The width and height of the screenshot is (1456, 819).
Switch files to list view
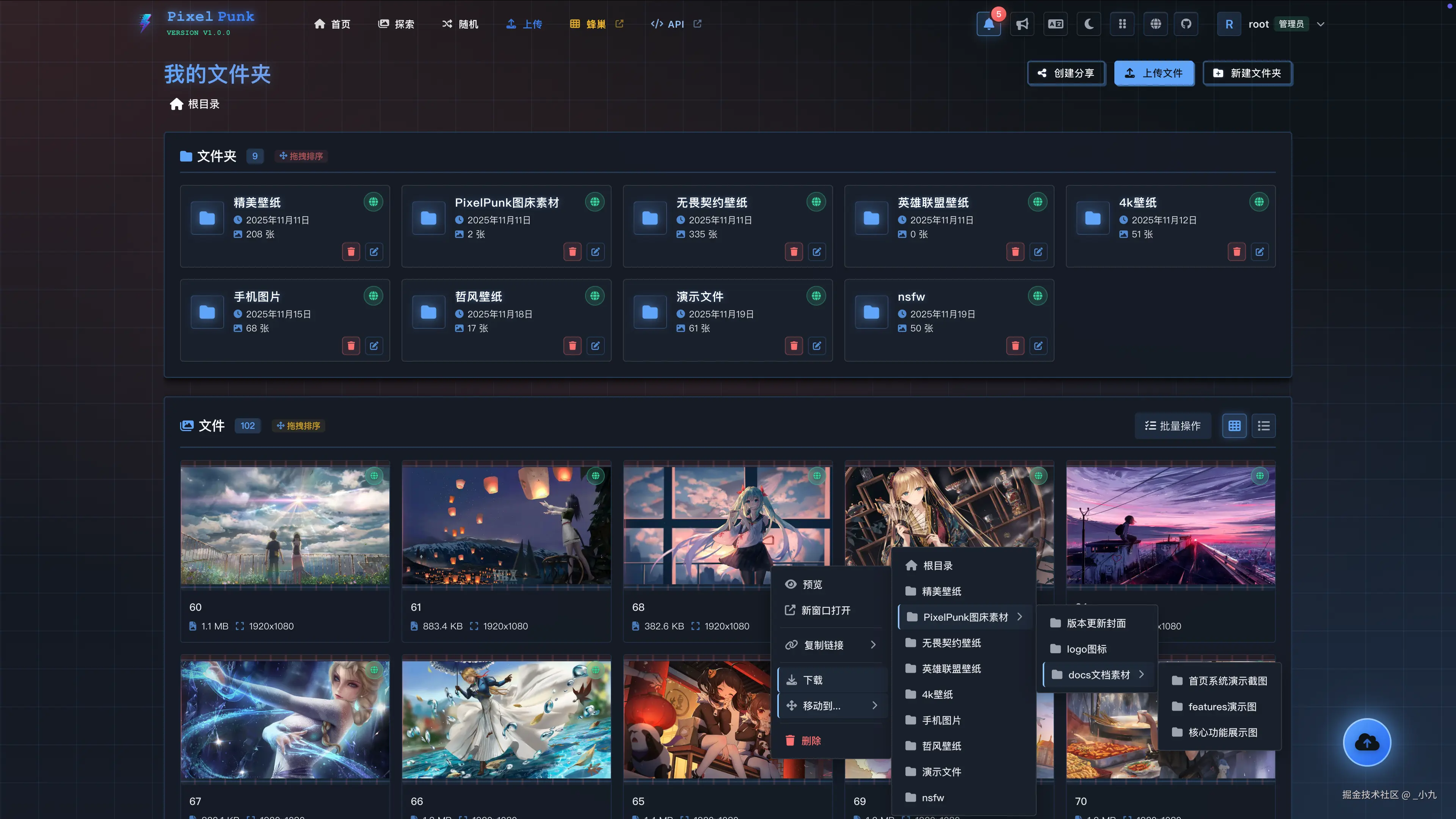[x=1263, y=425]
